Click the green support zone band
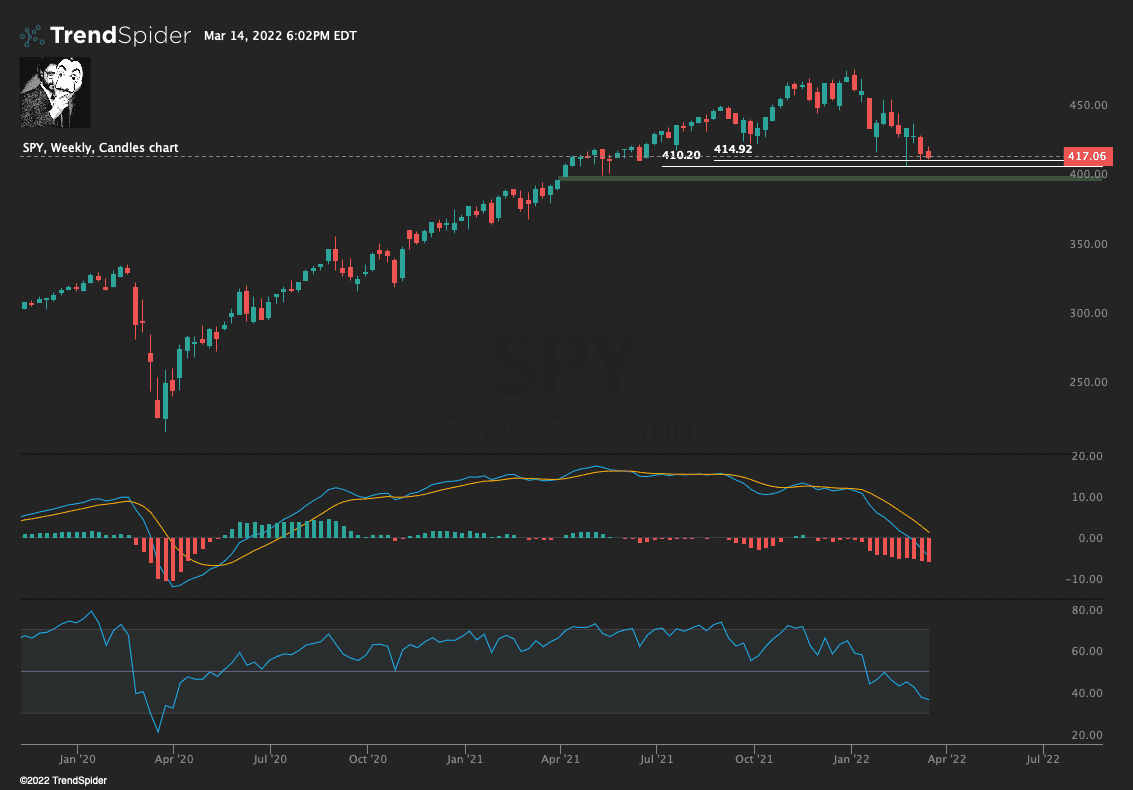 [830, 178]
